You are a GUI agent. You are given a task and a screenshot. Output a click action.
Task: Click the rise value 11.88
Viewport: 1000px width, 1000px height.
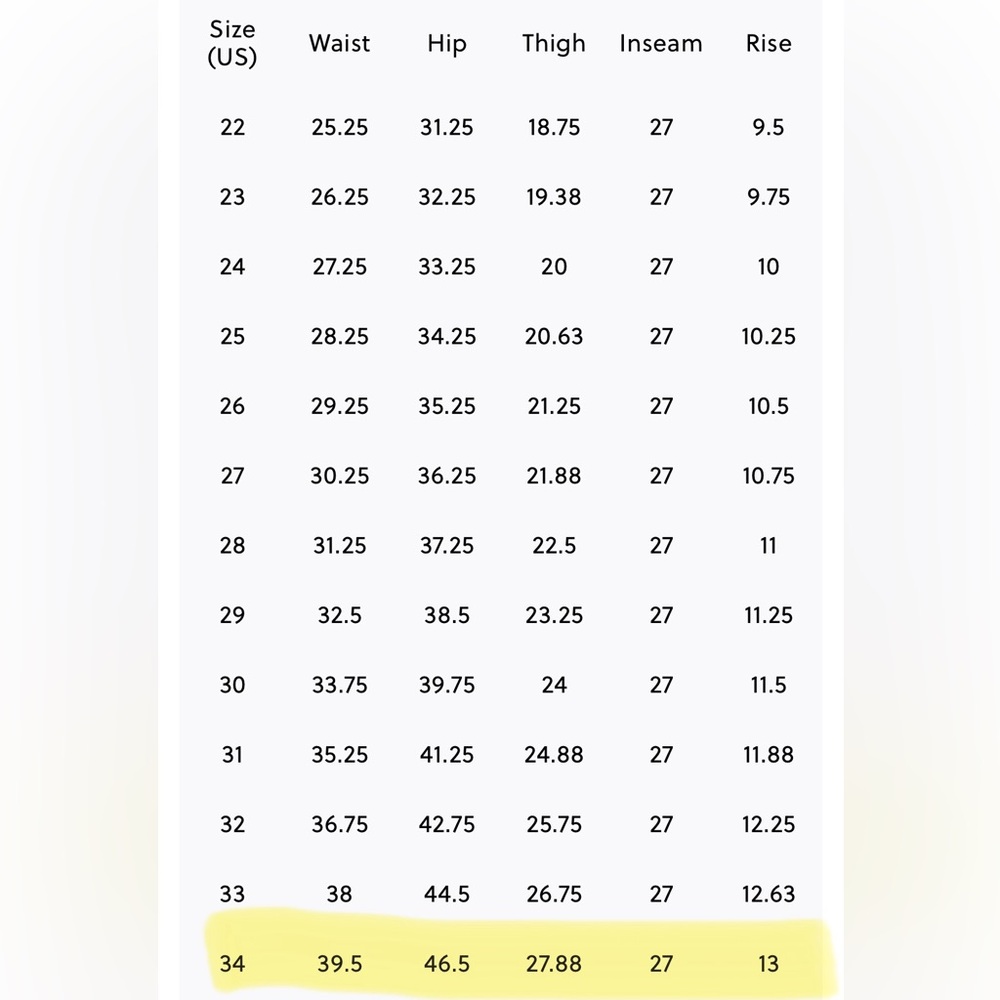768,754
